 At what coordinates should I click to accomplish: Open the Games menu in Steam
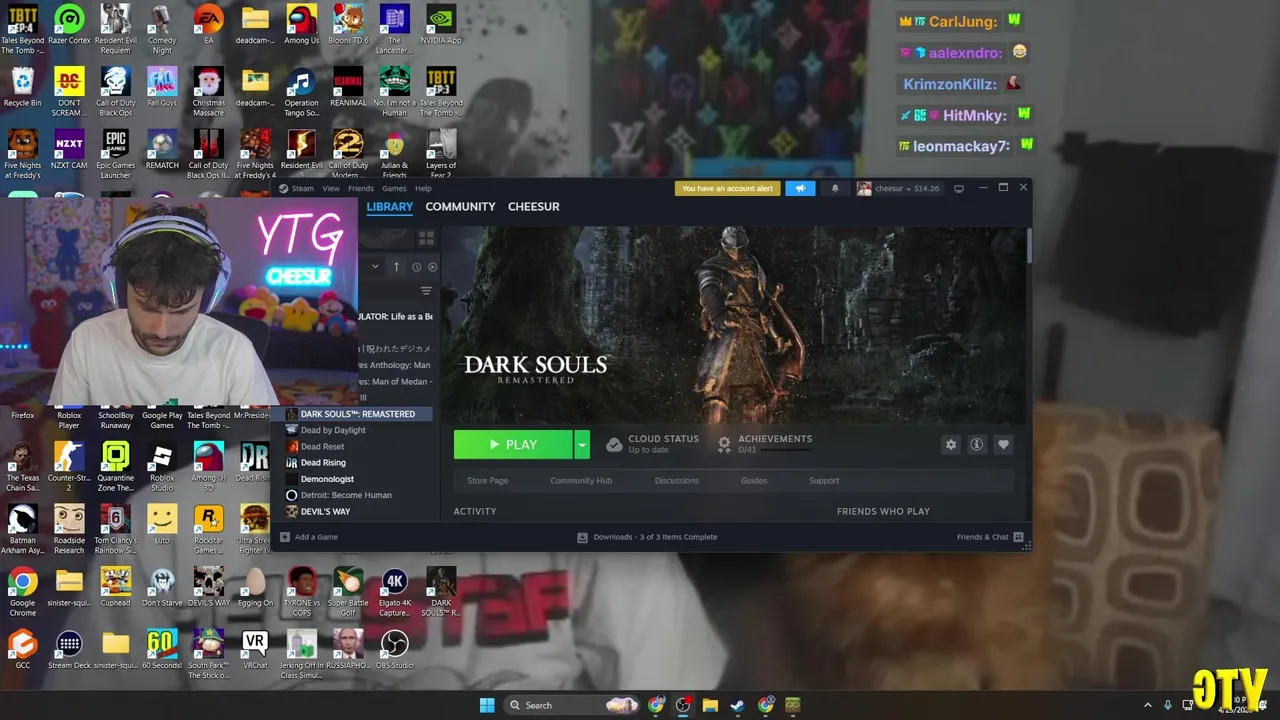click(394, 188)
